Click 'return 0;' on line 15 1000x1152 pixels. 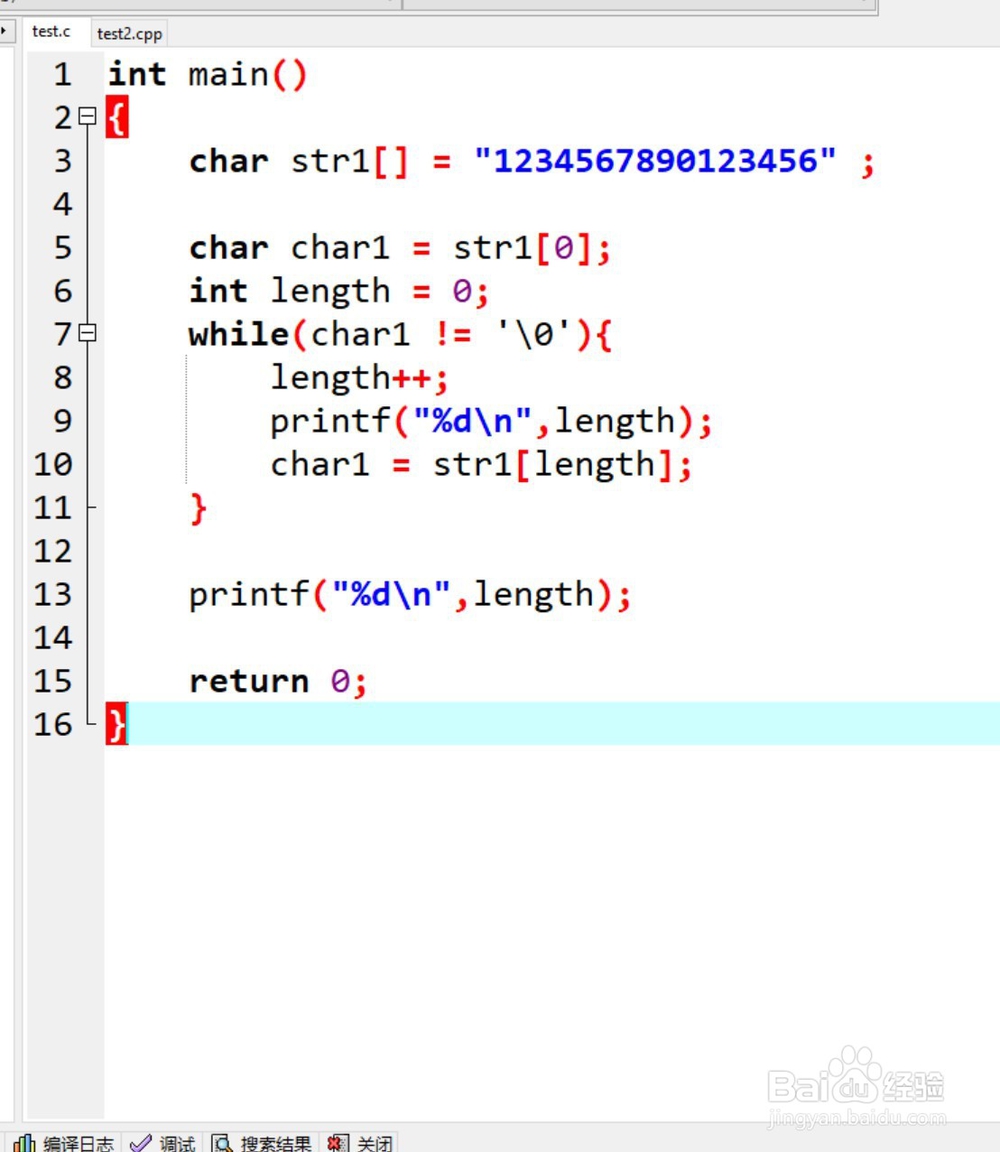(x=278, y=682)
